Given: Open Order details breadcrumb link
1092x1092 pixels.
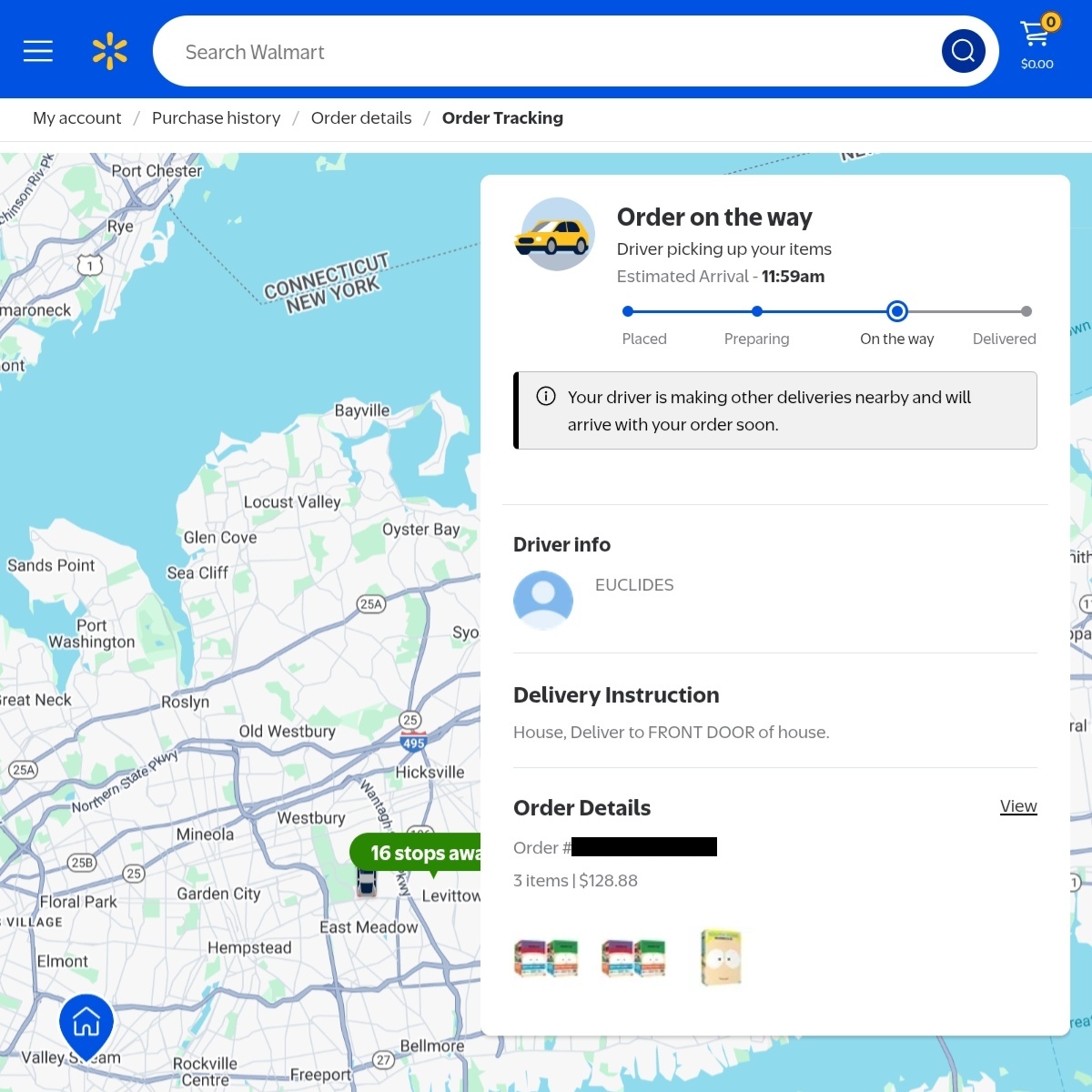Looking at the screenshot, I should click(361, 118).
